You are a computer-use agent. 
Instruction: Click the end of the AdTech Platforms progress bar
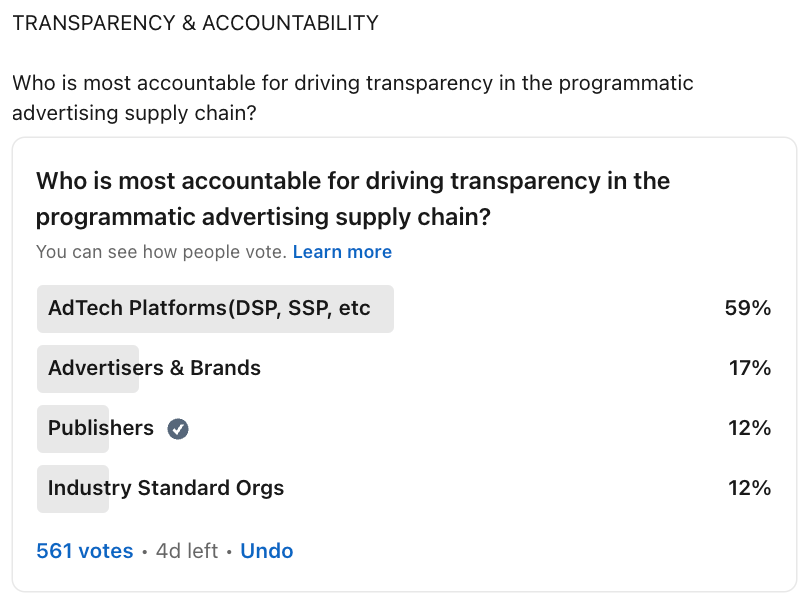coord(390,309)
